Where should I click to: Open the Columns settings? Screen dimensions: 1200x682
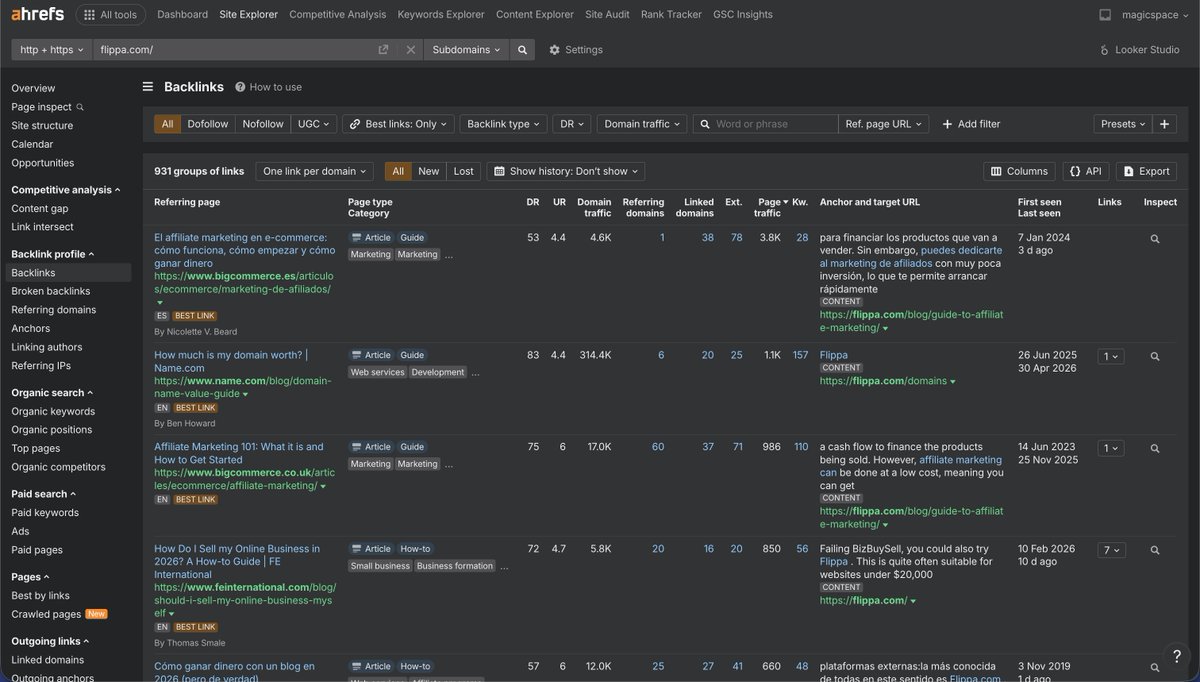[1019, 171]
